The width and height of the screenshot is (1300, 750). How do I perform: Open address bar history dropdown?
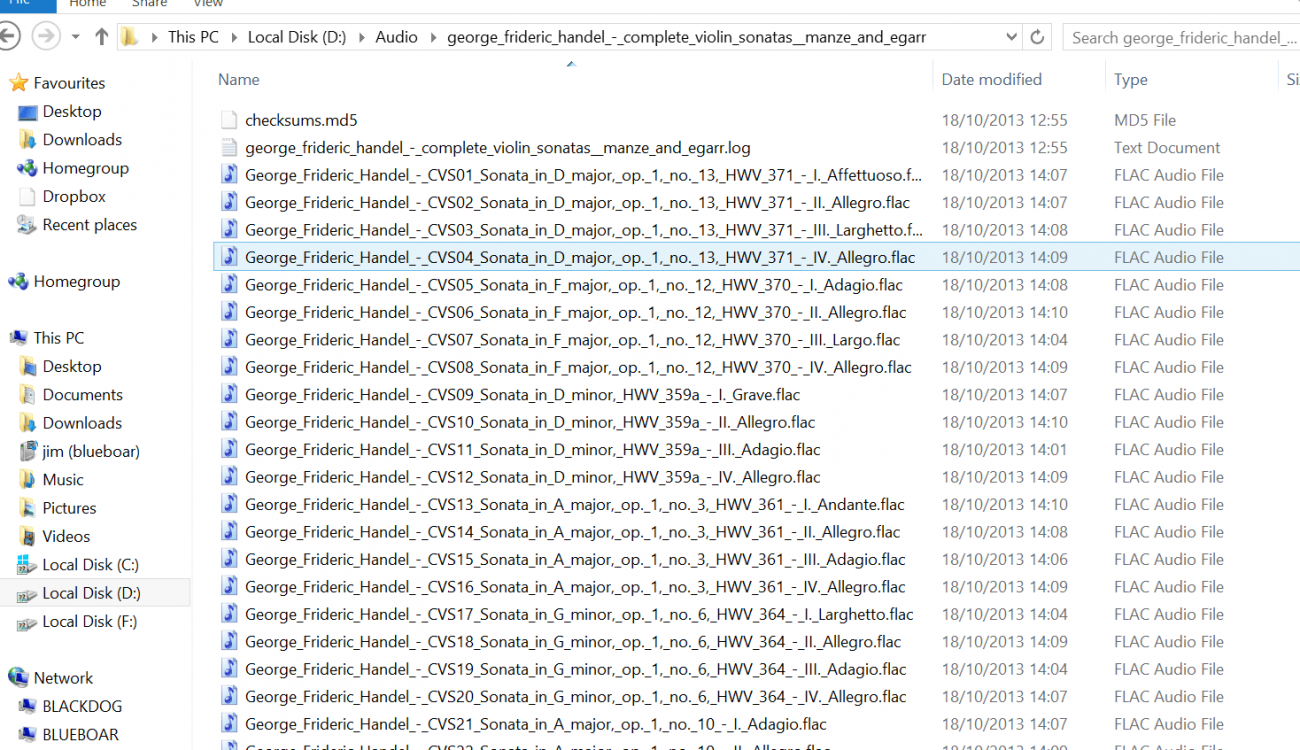pos(1011,37)
